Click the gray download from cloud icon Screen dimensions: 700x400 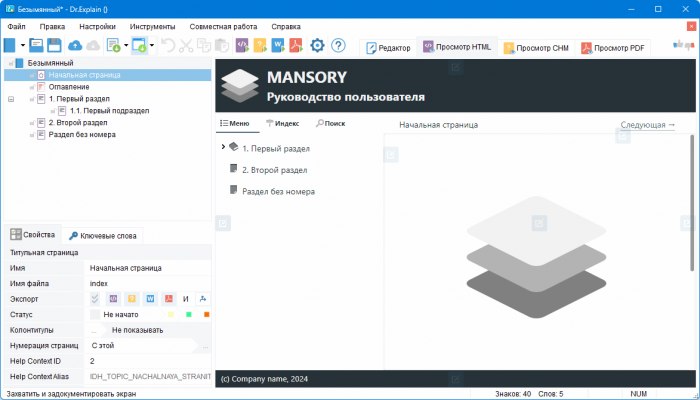pos(93,45)
